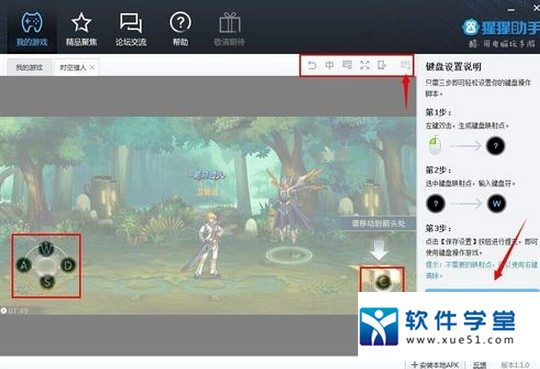Click the 反馈 feedback link
The height and width of the screenshot is (369, 540).
pos(479,365)
